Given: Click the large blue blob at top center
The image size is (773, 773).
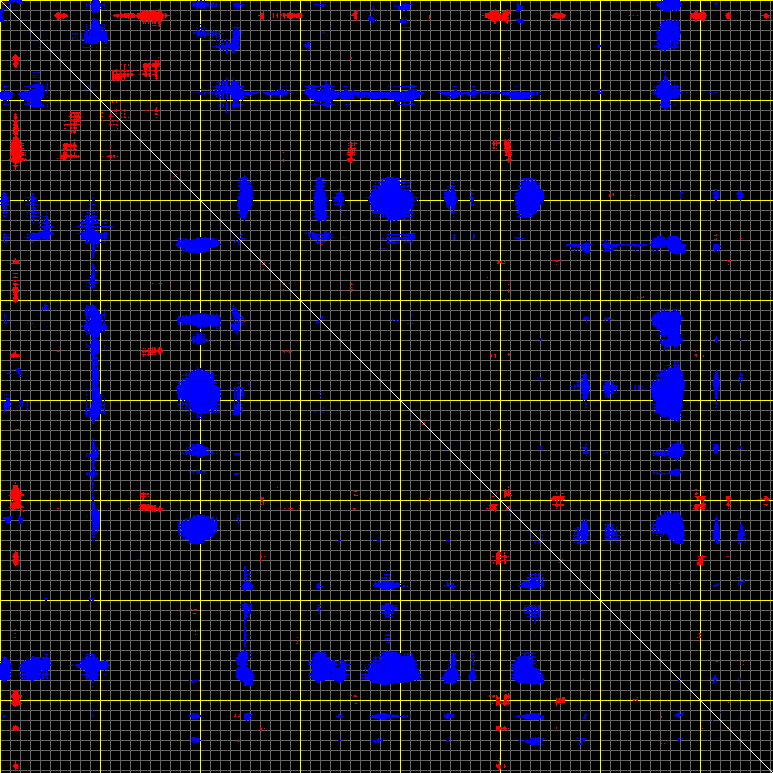Looking at the screenshot, I should tap(392, 199).
